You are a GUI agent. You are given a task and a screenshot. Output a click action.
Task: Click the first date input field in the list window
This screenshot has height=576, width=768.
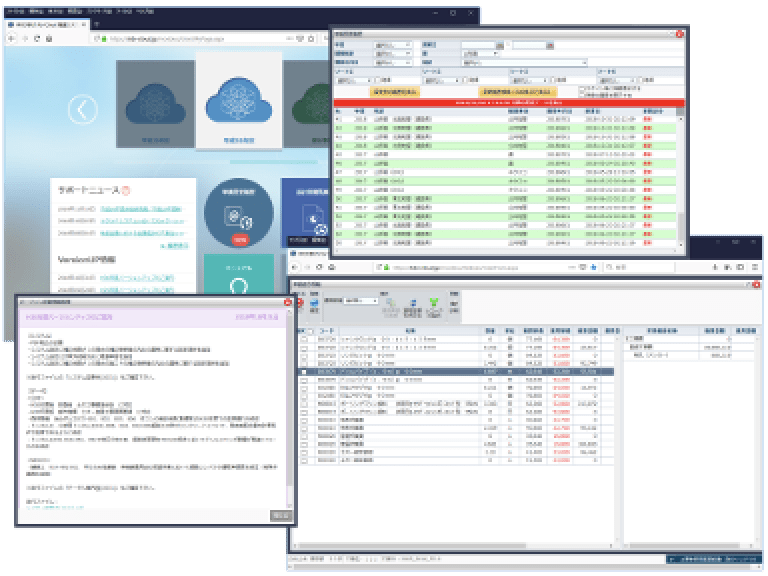click(479, 45)
